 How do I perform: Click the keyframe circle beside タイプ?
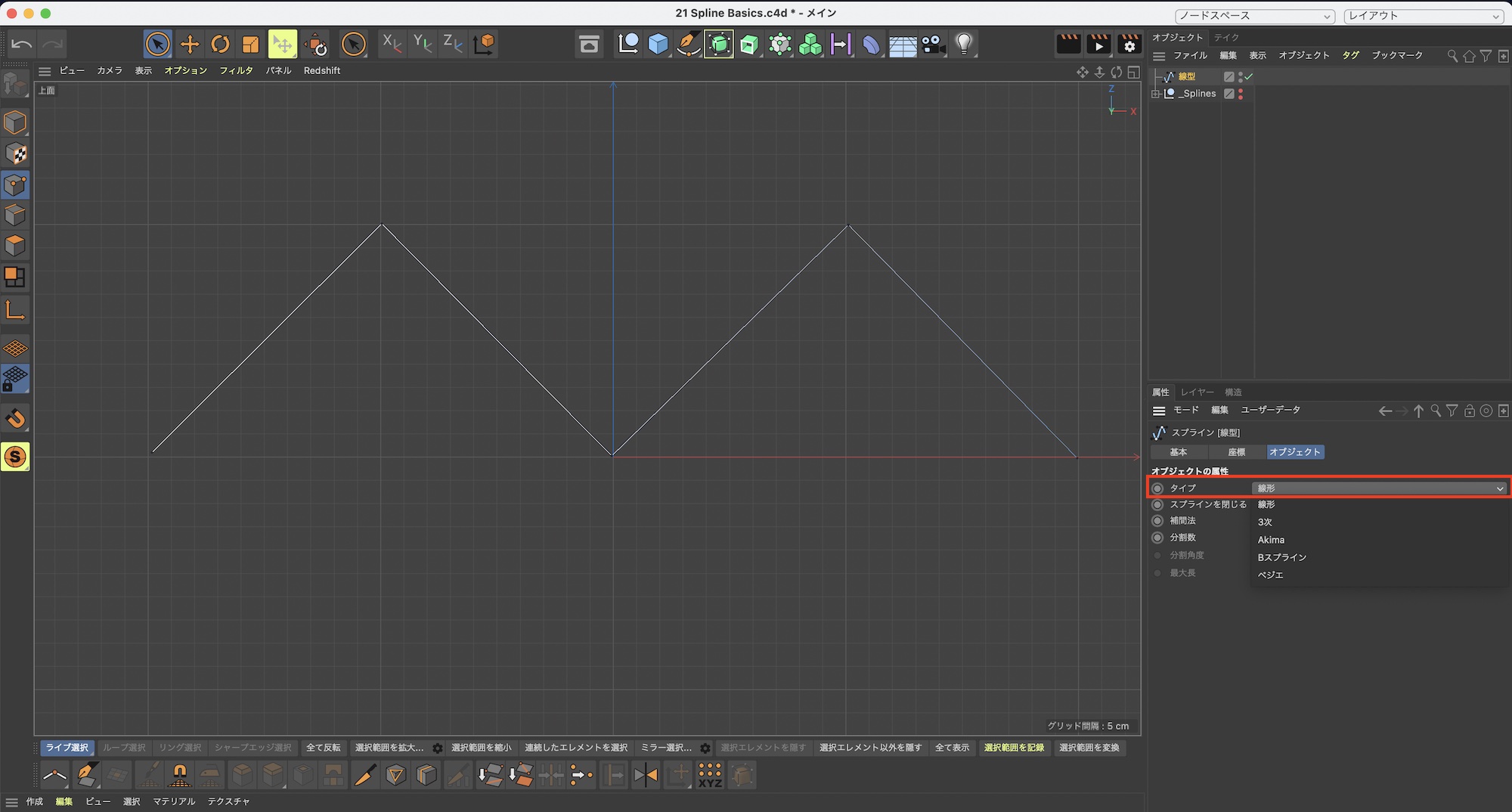pyautogui.click(x=1157, y=488)
